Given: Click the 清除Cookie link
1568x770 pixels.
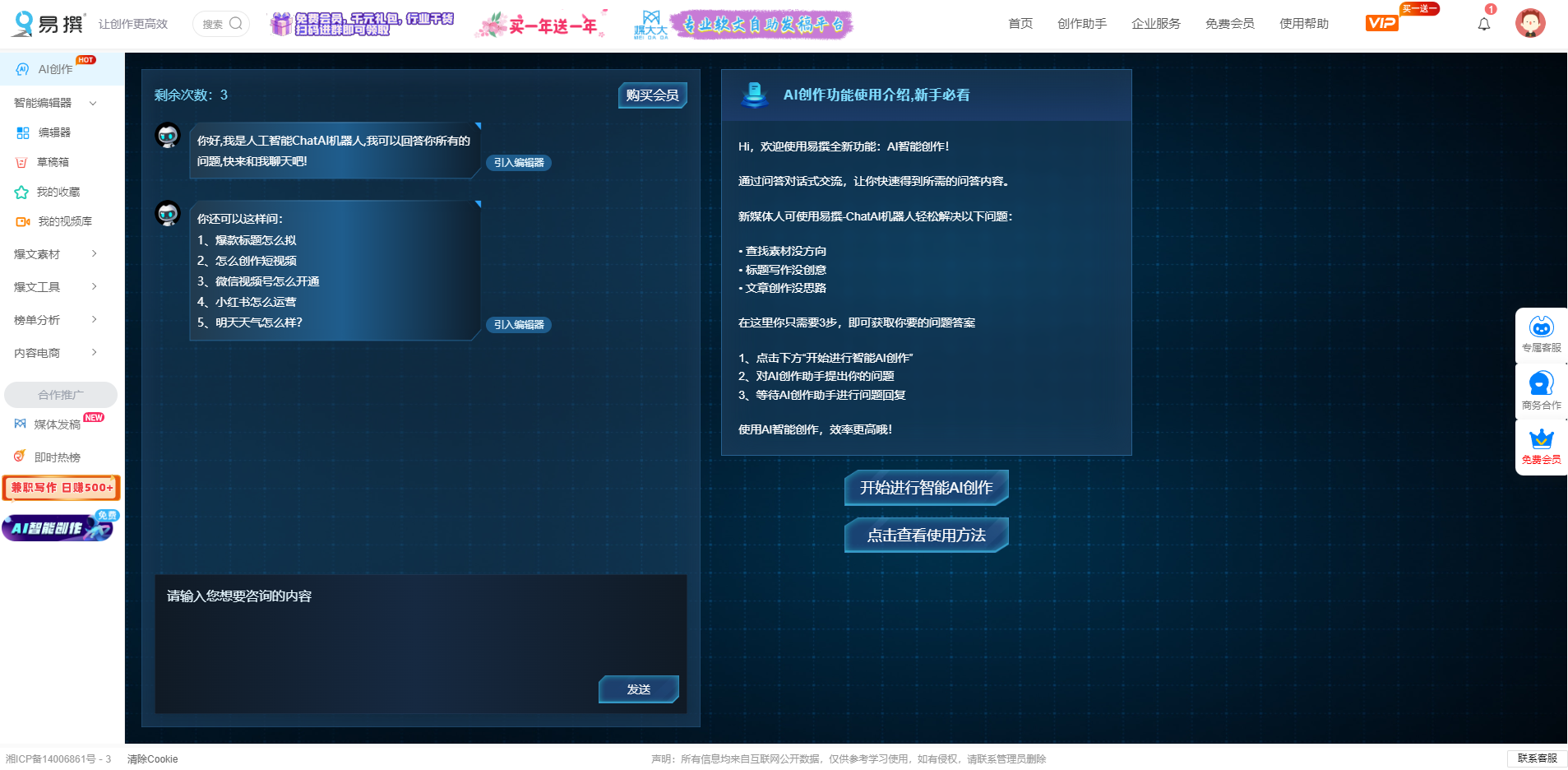Looking at the screenshot, I should click(x=152, y=759).
